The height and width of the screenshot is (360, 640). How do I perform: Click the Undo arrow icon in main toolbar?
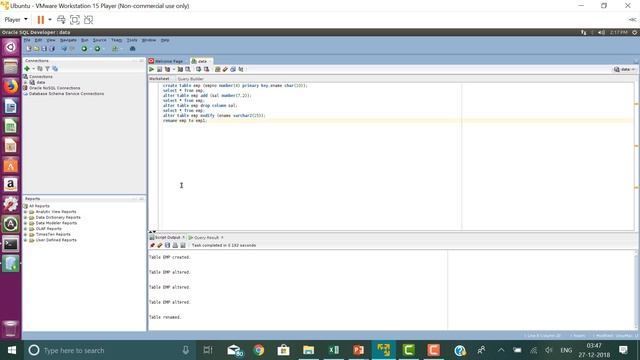coord(64,49)
